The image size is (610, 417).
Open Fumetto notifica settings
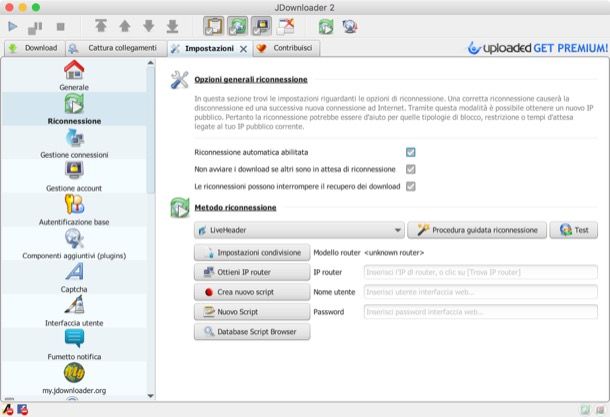74,345
